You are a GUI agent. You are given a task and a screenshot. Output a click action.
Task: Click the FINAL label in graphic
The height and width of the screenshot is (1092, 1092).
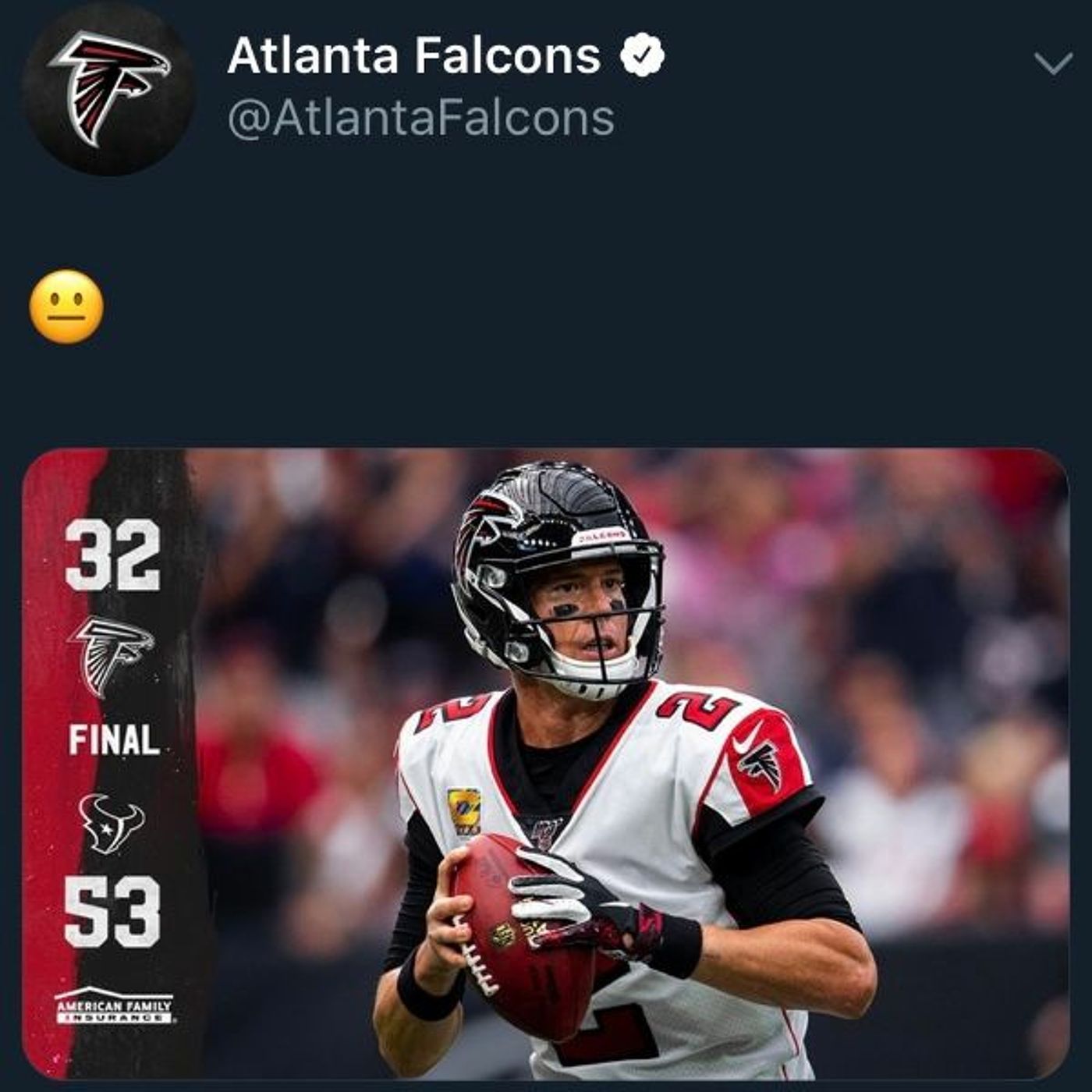tap(114, 739)
